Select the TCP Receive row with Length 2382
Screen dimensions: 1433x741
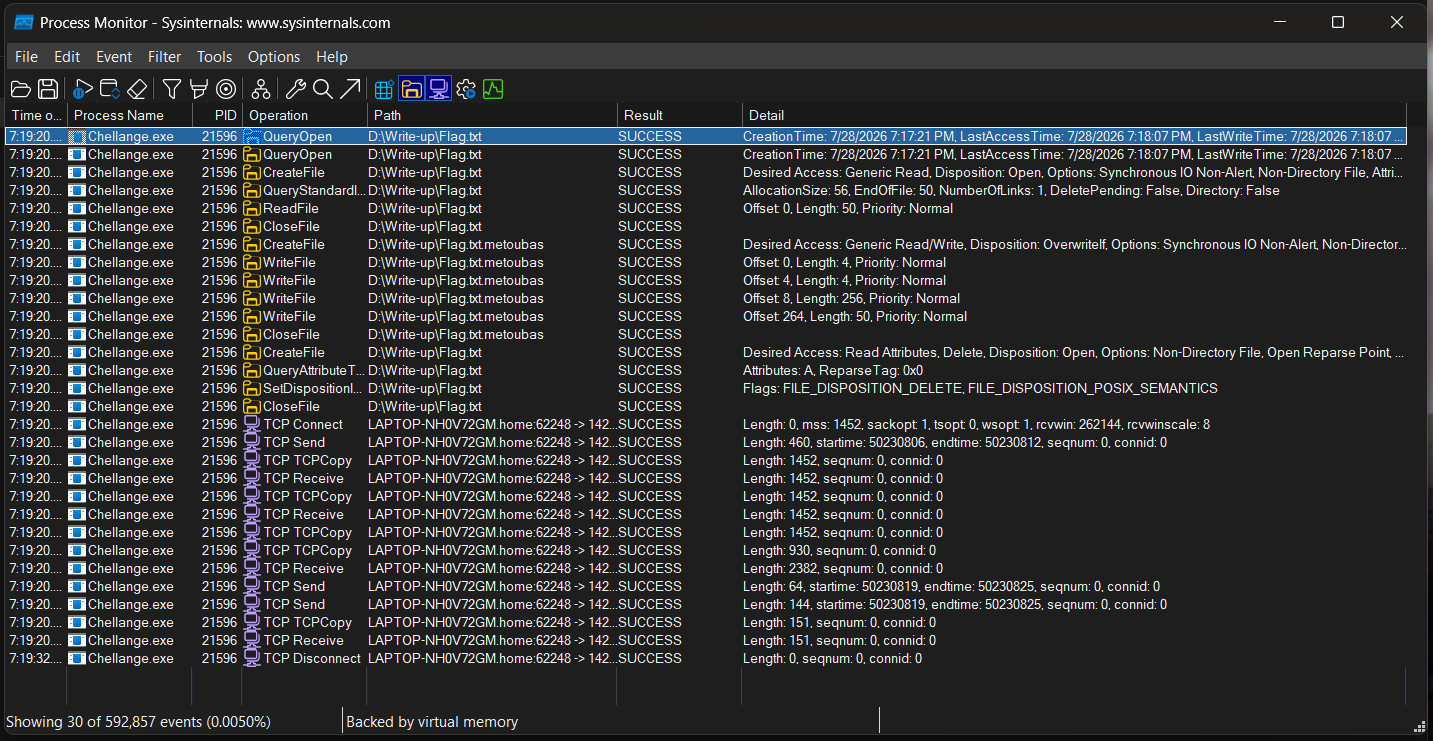coord(706,568)
